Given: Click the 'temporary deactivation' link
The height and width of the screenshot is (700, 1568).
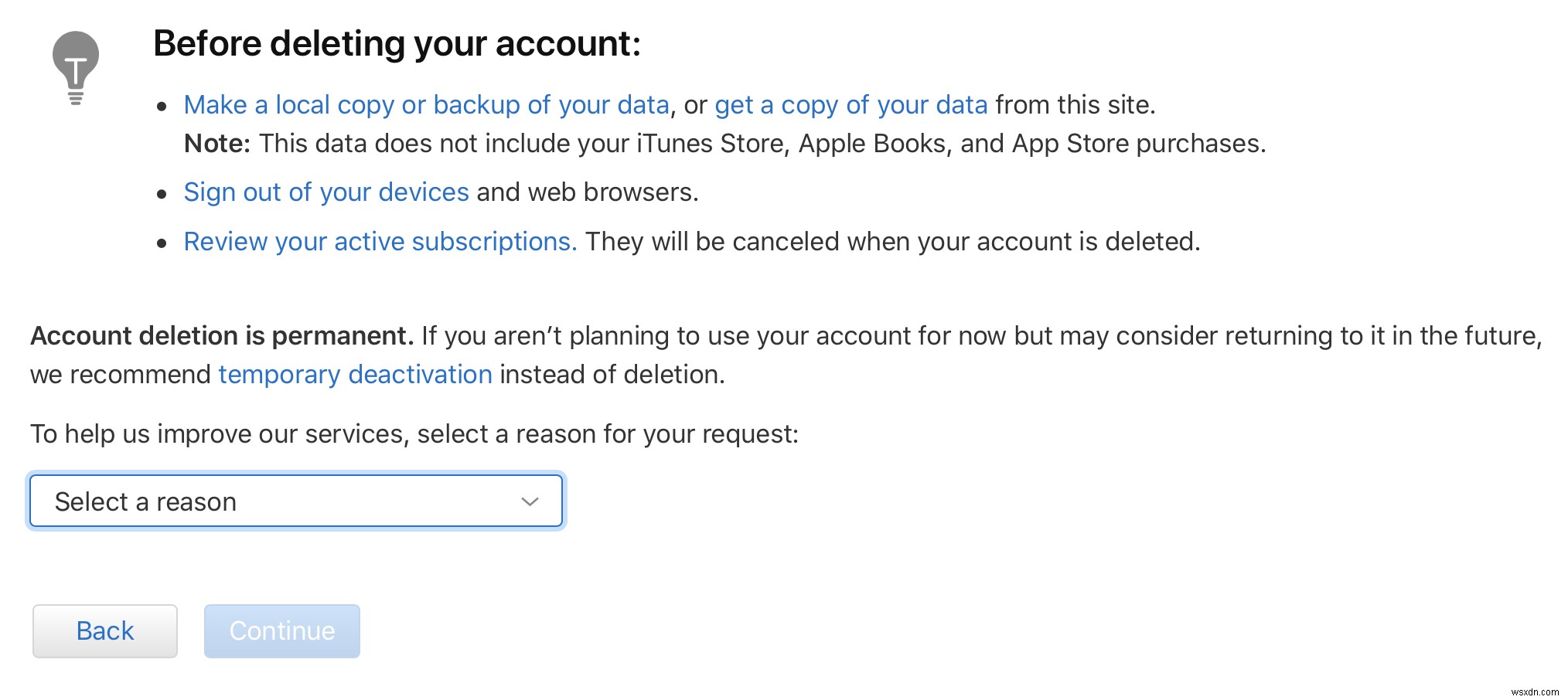Looking at the screenshot, I should (355, 374).
